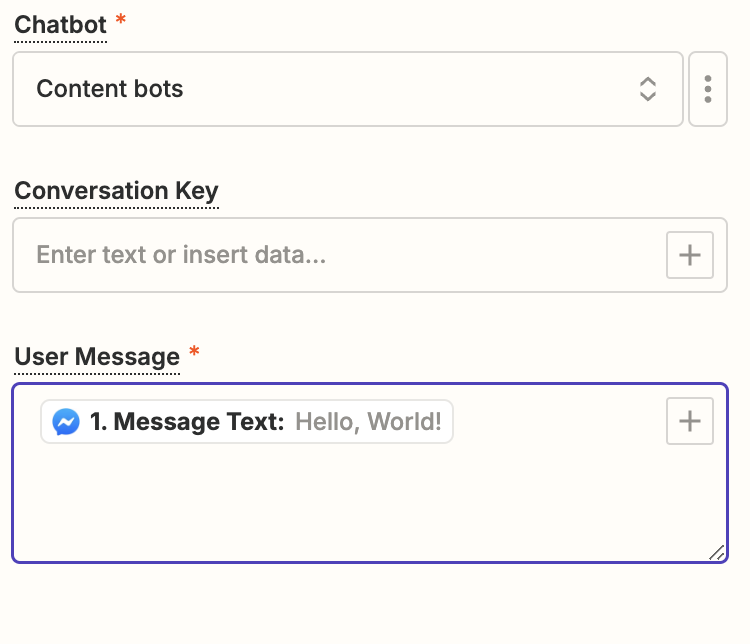
Task: Click the Messenger icon in the data pill
Action: pyautogui.click(x=66, y=422)
